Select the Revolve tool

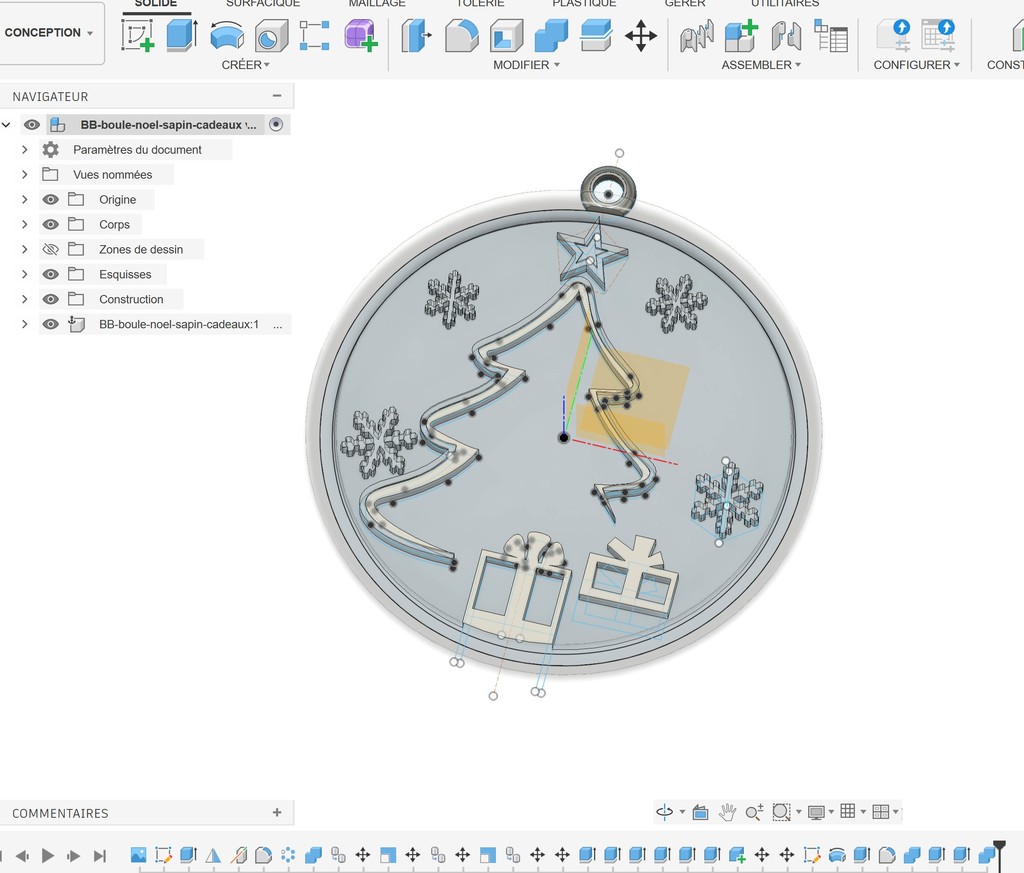227,36
